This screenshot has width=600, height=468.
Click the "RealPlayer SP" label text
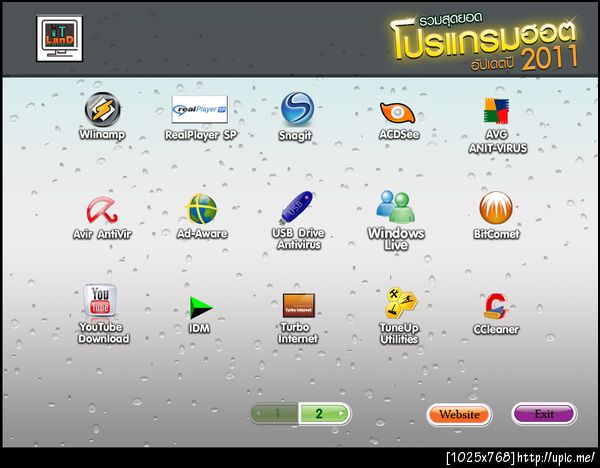tap(201, 135)
